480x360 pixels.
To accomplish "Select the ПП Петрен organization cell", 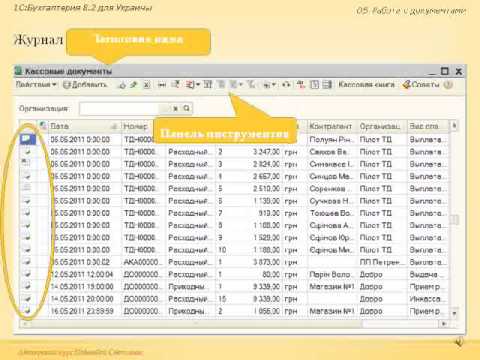I will click(x=382, y=262).
